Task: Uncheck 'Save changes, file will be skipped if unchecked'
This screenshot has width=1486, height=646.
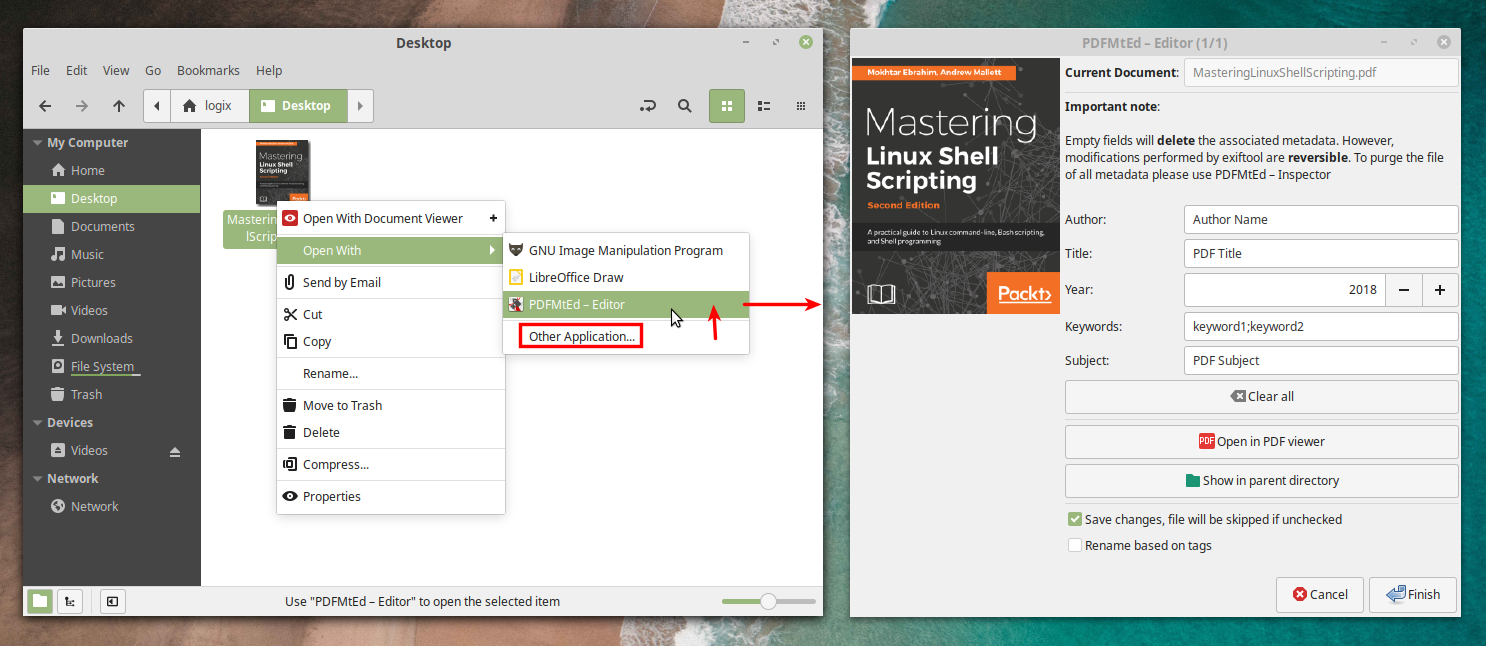Action: [1075, 519]
